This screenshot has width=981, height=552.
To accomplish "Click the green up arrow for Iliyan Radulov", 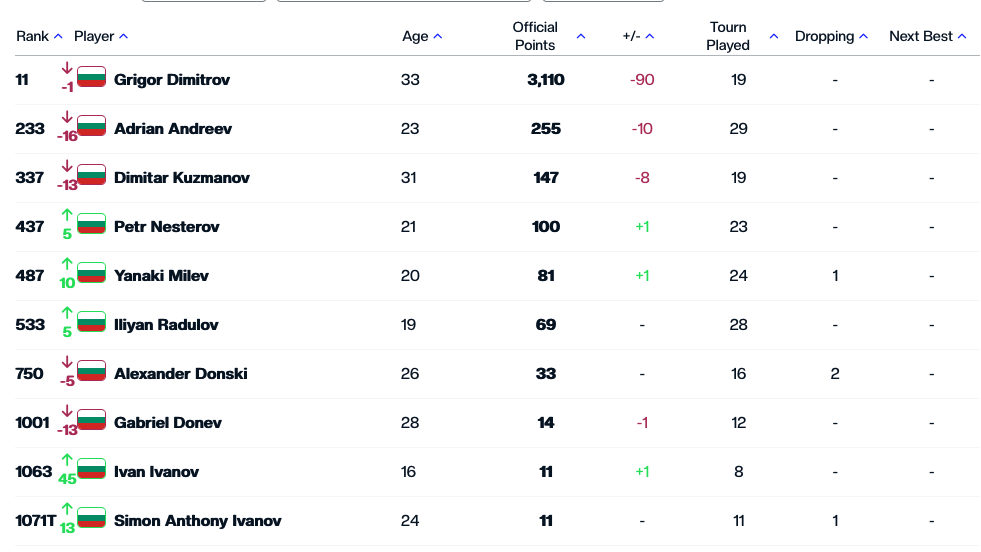I will point(67,313).
